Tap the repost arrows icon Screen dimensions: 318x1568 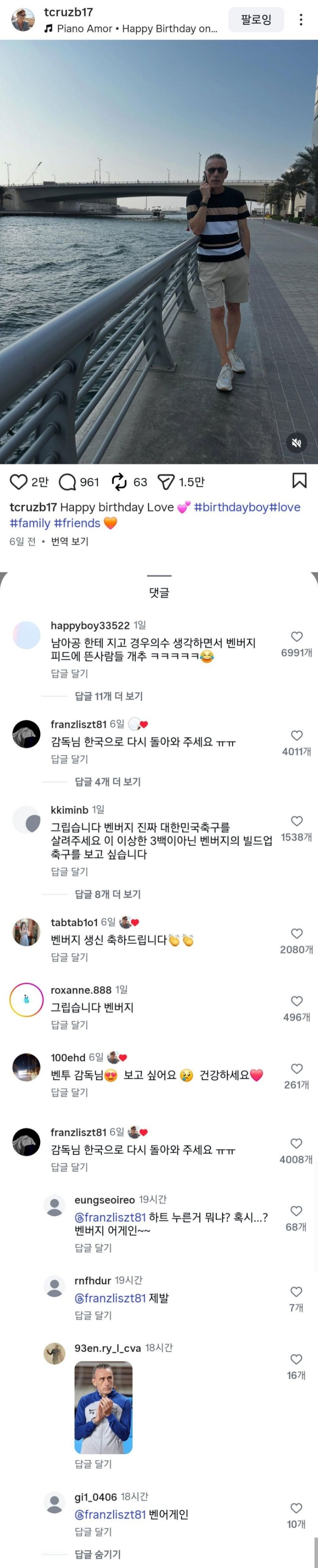pyautogui.click(x=119, y=482)
